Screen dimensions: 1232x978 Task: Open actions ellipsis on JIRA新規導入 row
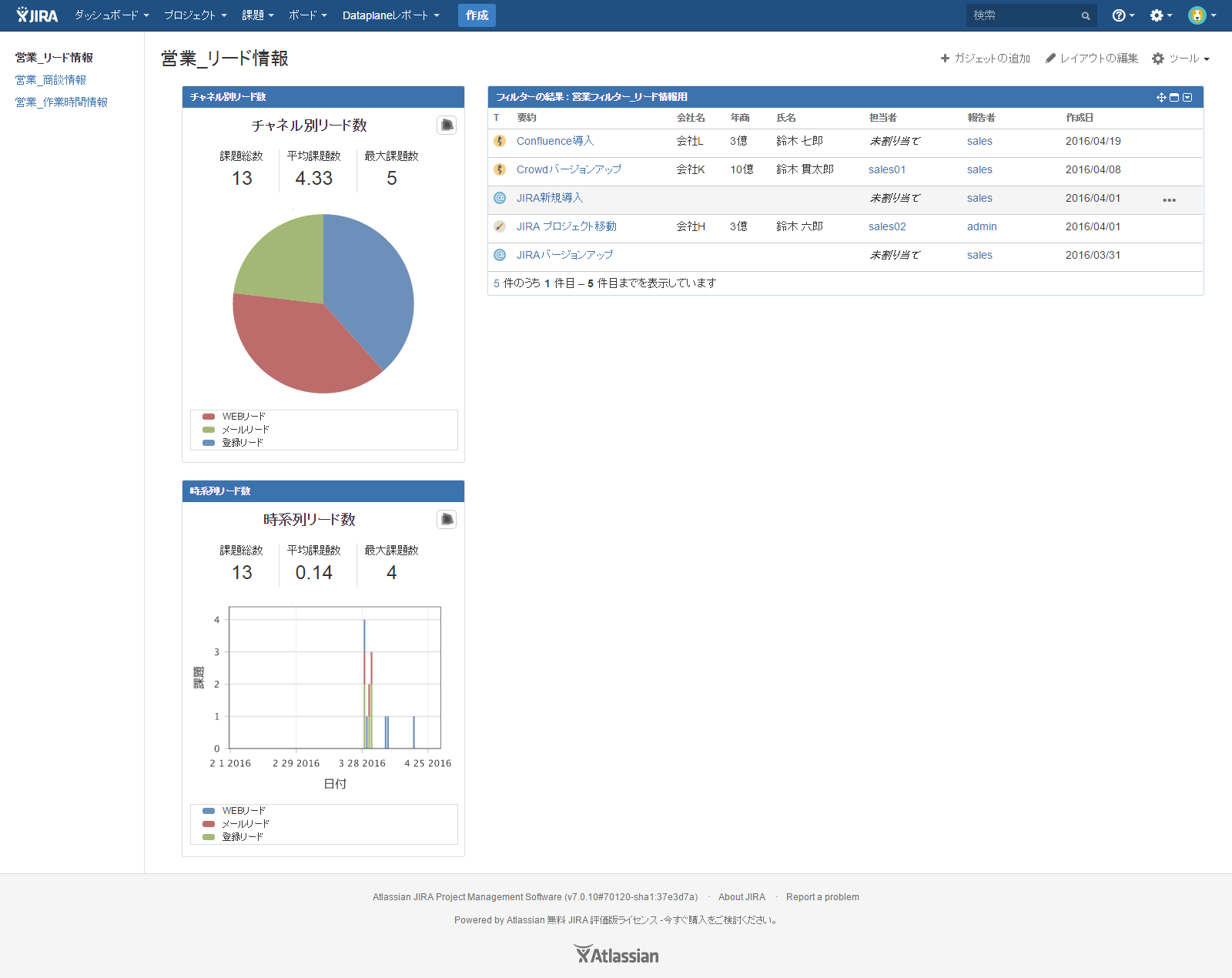coord(1169,200)
